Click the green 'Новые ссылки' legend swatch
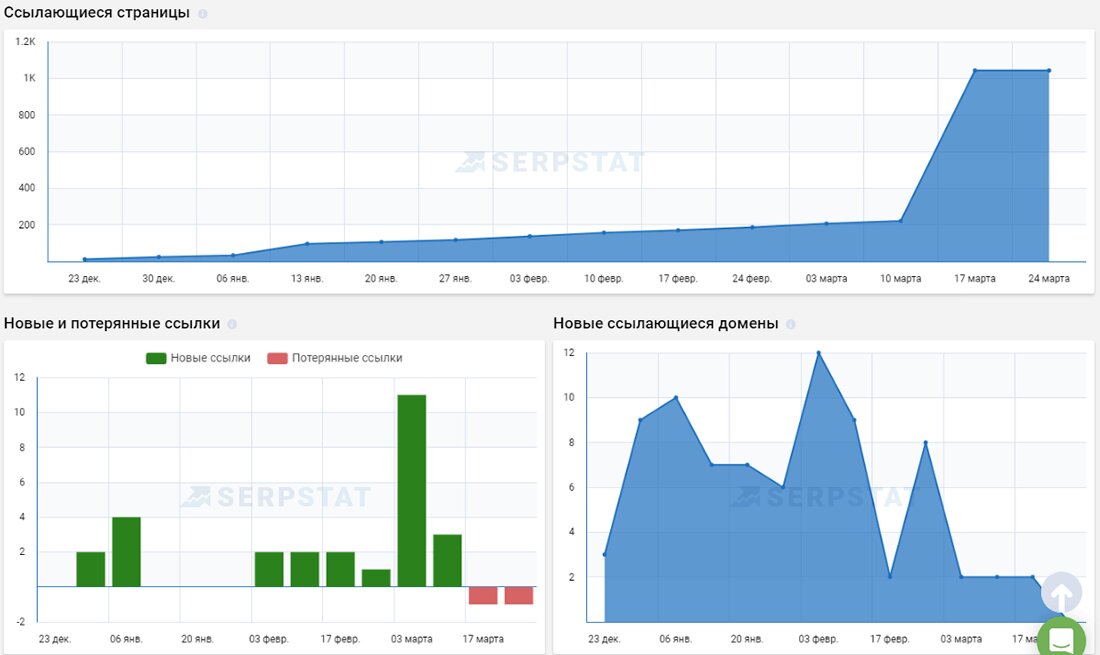The image size is (1100, 655). (x=156, y=358)
